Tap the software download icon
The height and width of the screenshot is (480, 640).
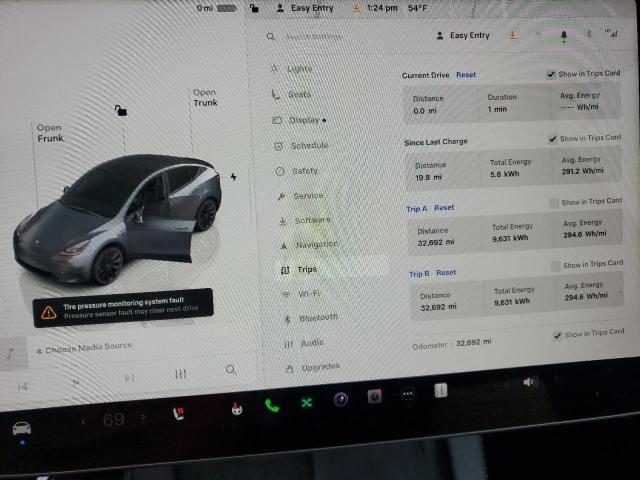[513, 36]
